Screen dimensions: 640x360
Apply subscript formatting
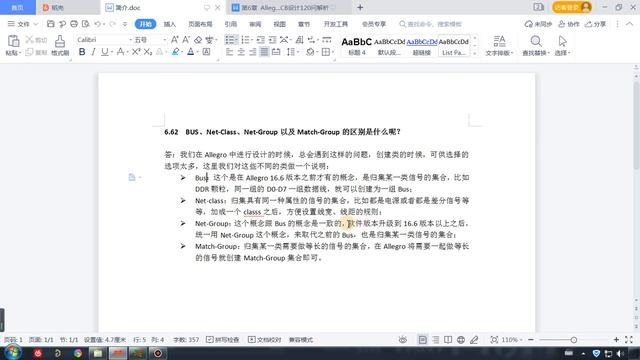pos(148,52)
